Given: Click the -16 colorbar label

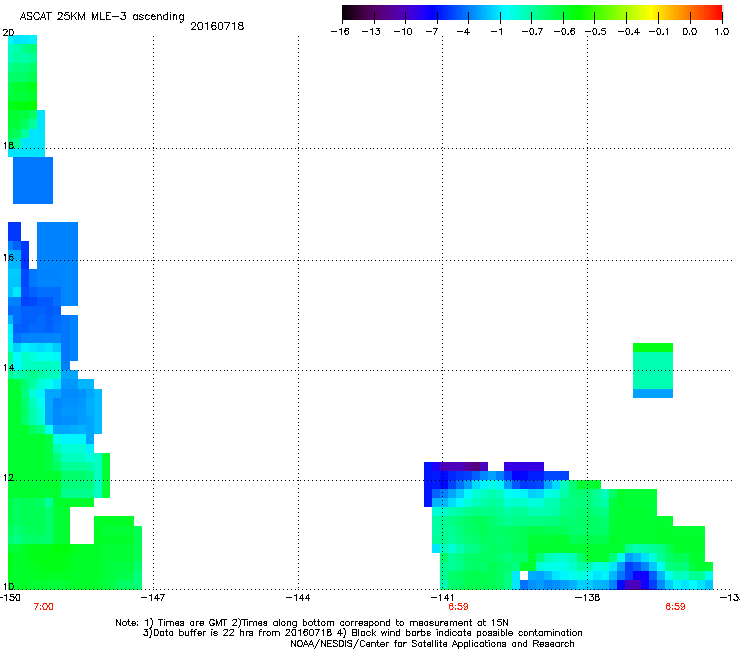Looking at the screenshot, I should tap(340, 32).
